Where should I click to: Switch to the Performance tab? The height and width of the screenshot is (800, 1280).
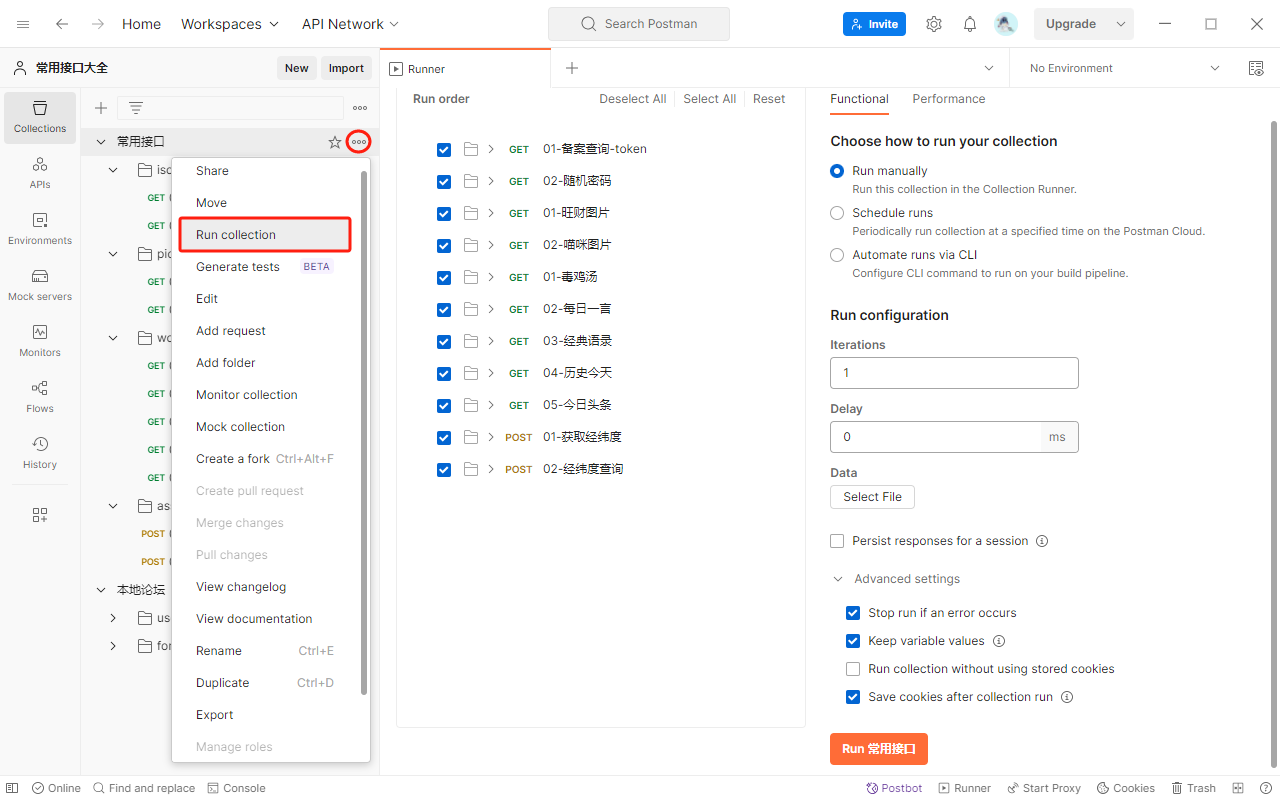pos(948,99)
